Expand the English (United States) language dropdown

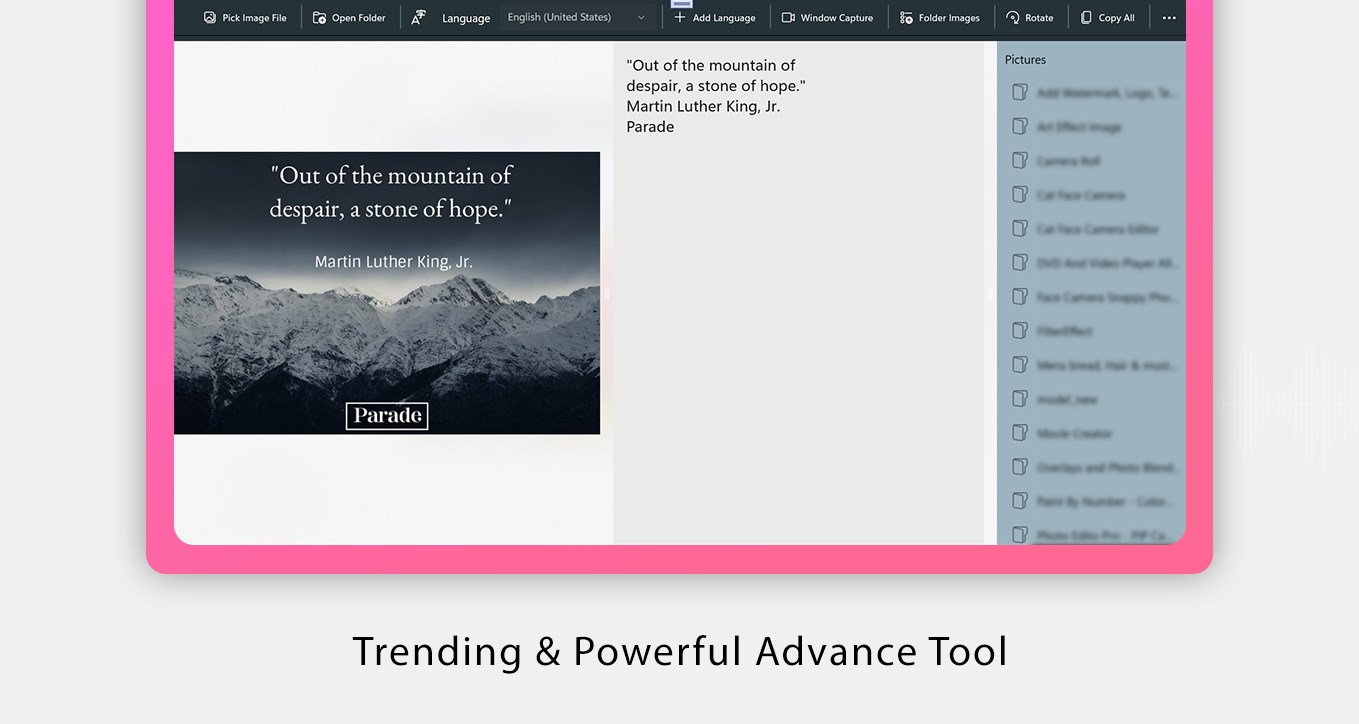coord(577,17)
